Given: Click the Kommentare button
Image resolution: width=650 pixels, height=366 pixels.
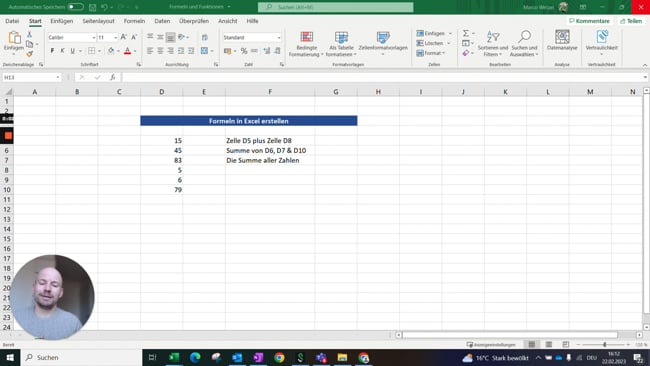Looking at the screenshot, I should pyautogui.click(x=589, y=21).
